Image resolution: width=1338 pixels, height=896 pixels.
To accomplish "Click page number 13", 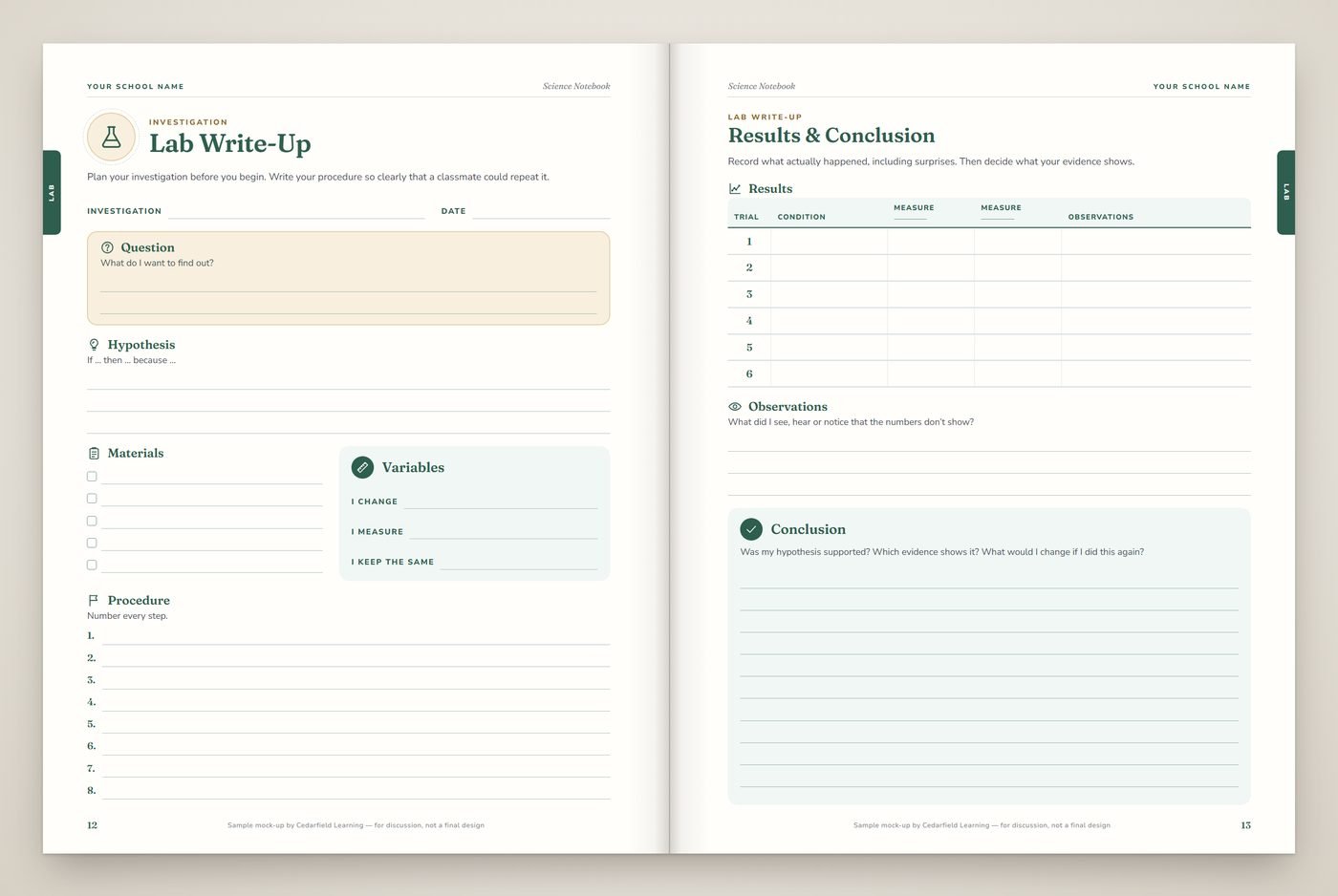I will click(x=1245, y=825).
